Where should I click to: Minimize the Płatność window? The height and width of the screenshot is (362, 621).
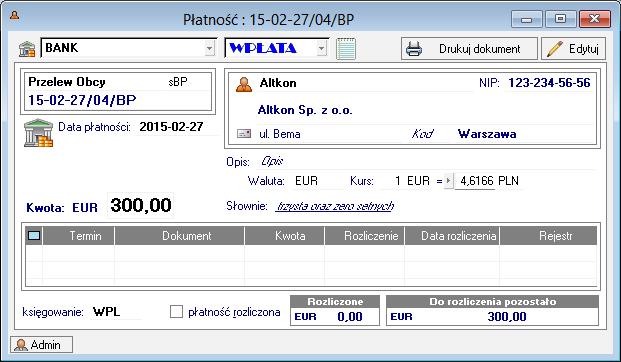[x=526, y=19]
